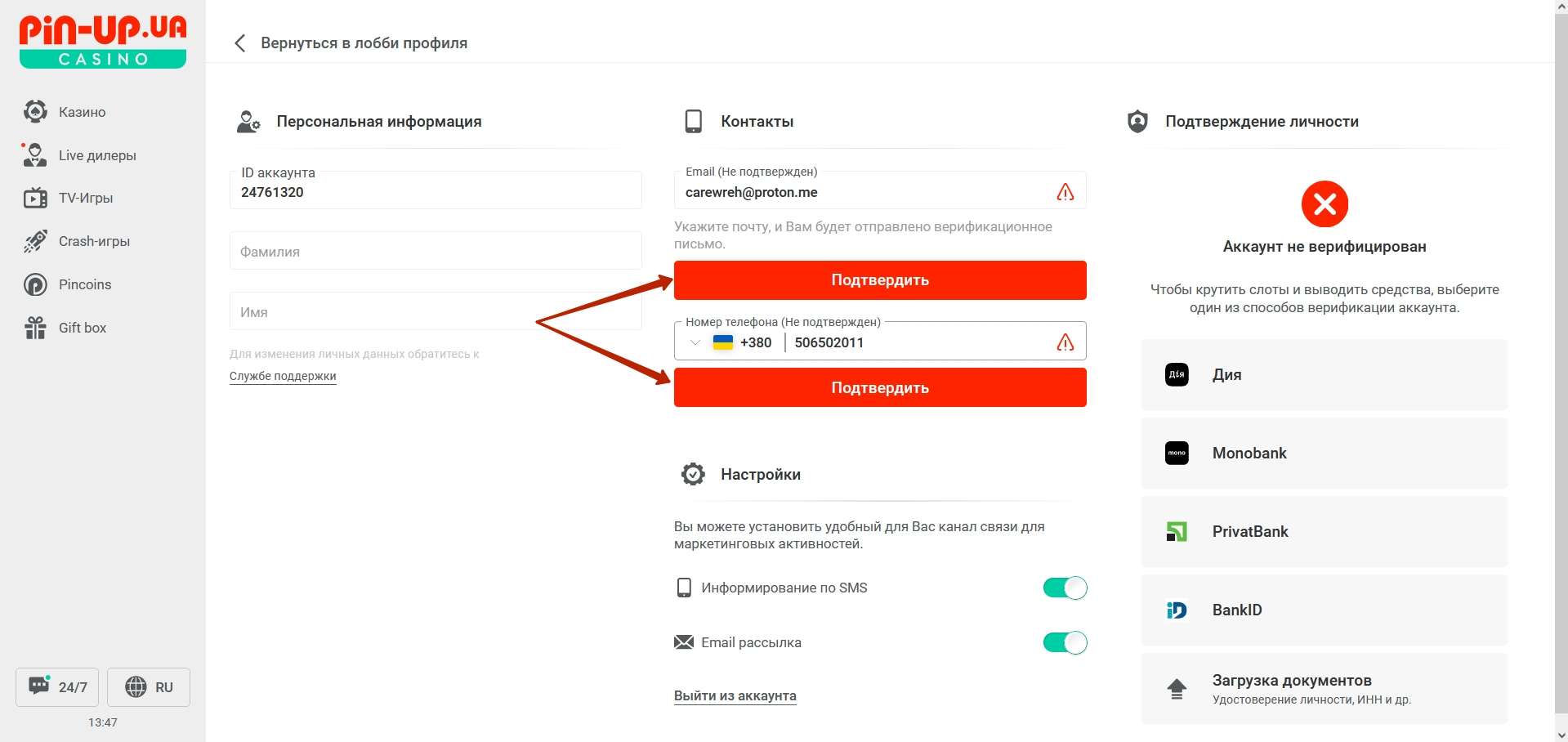Open Crash-игры in the sidebar menu

click(94, 241)
